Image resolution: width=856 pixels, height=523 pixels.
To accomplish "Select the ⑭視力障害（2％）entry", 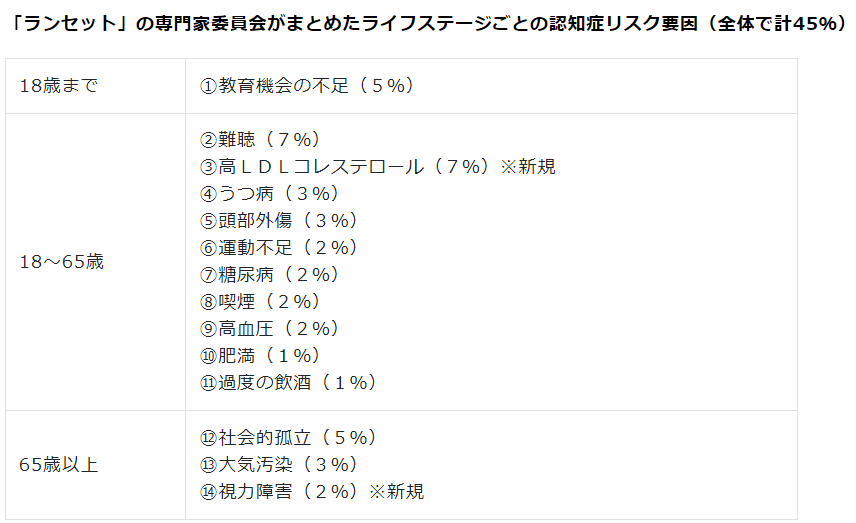I will coord(279,492).
